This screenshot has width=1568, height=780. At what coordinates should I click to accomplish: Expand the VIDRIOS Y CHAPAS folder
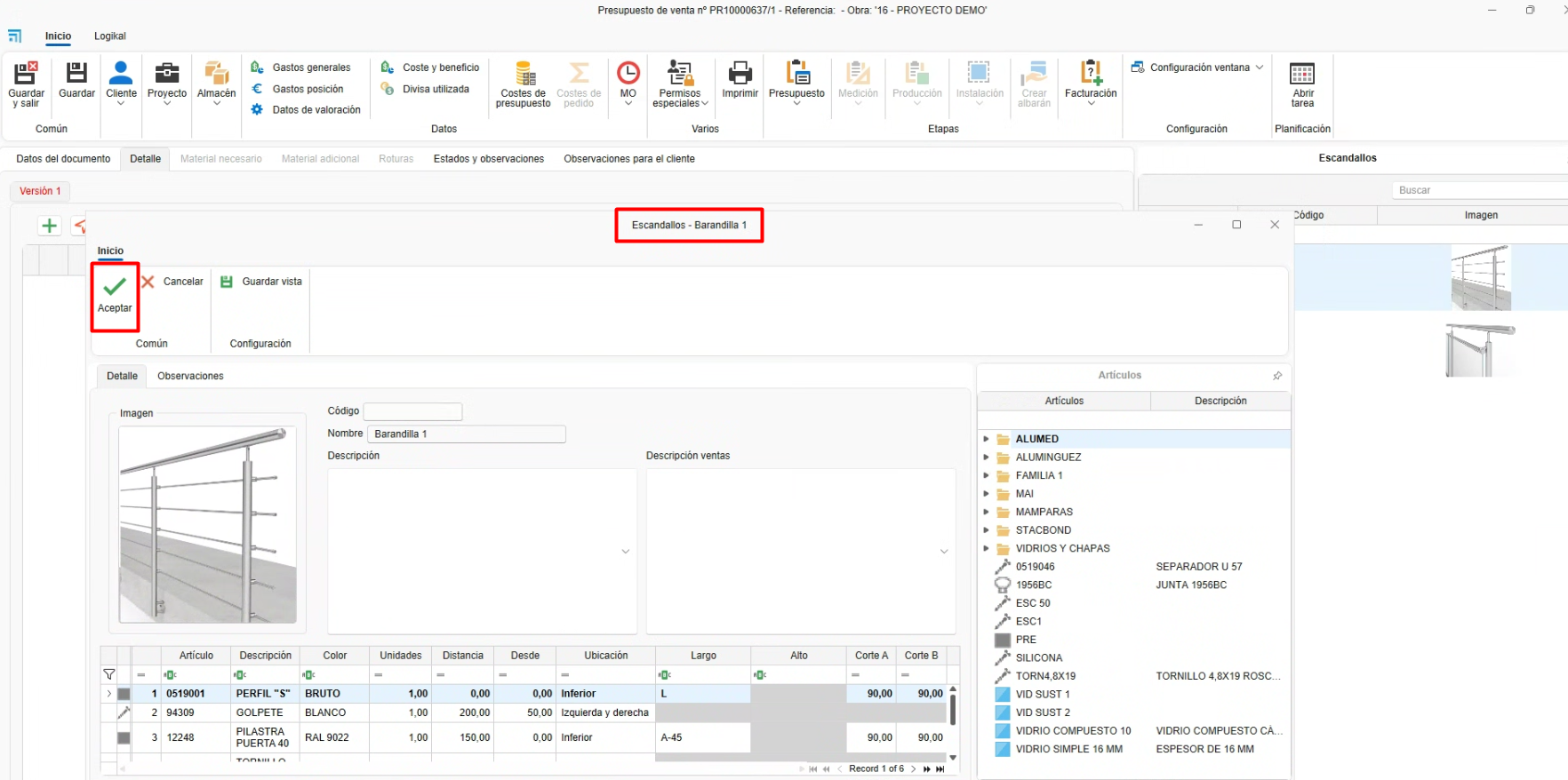pos(986,548)
